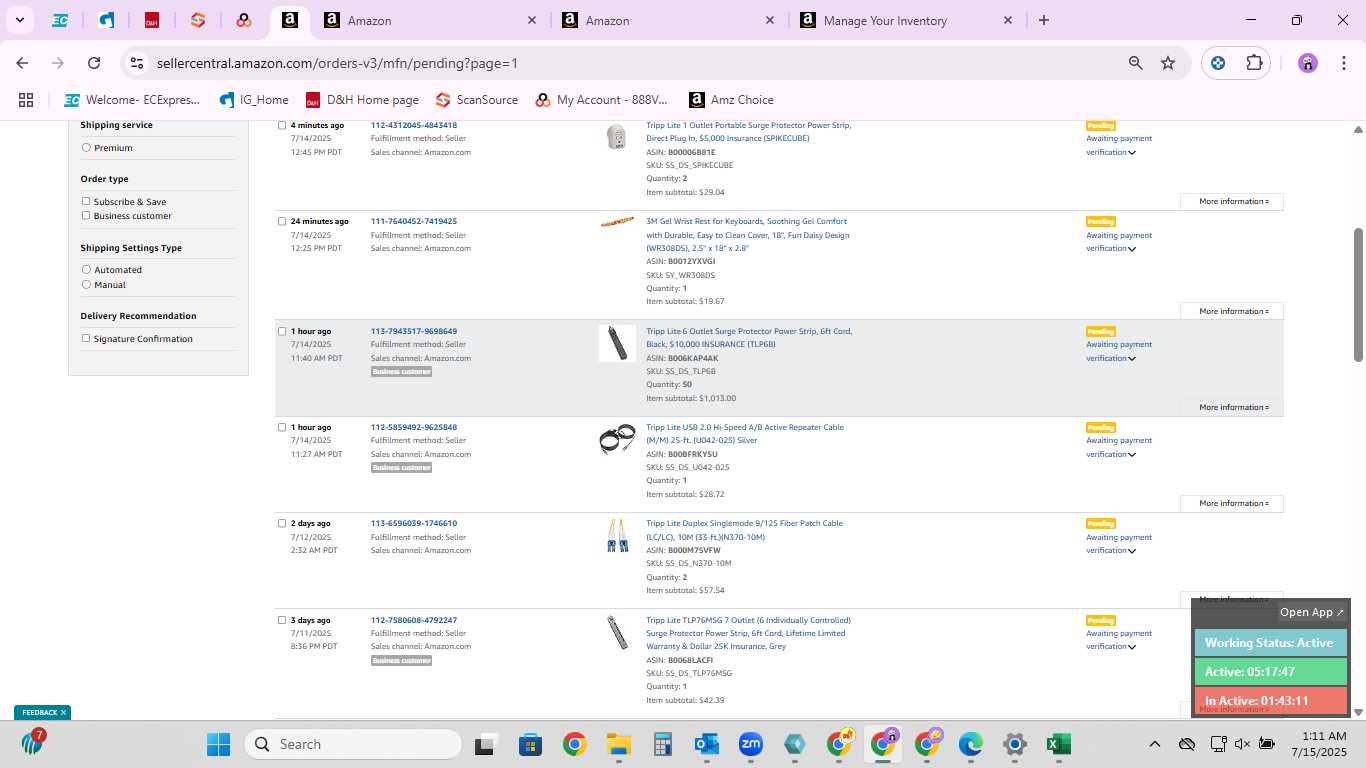Image resolution: width=1366 pixels, height=768 pixels.
Task: Expand More information for SPIKECUBE order
Action: [1232, 202]
